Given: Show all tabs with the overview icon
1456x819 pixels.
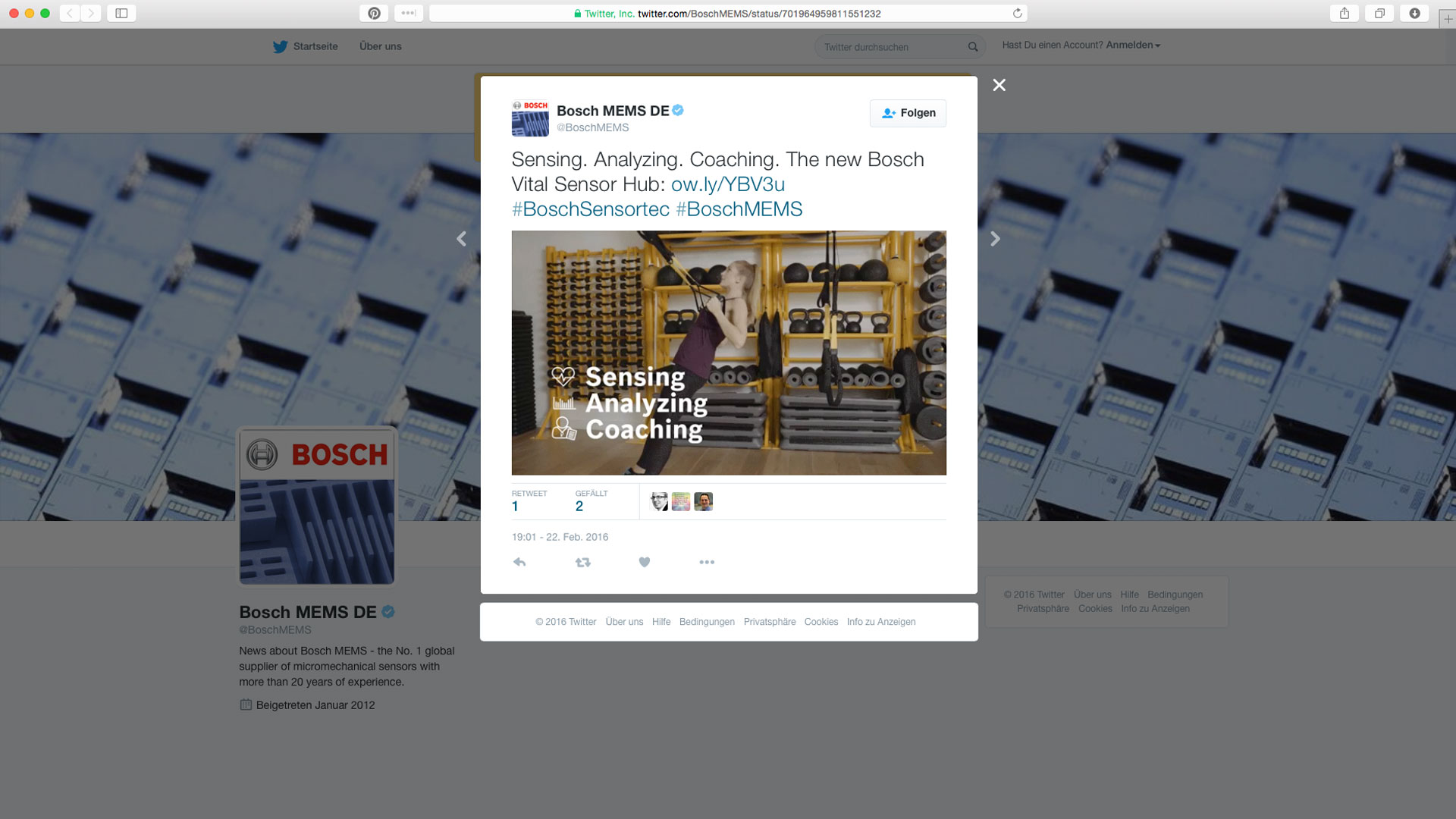Looking at the screenshot, I should [x=1379, y=13].
